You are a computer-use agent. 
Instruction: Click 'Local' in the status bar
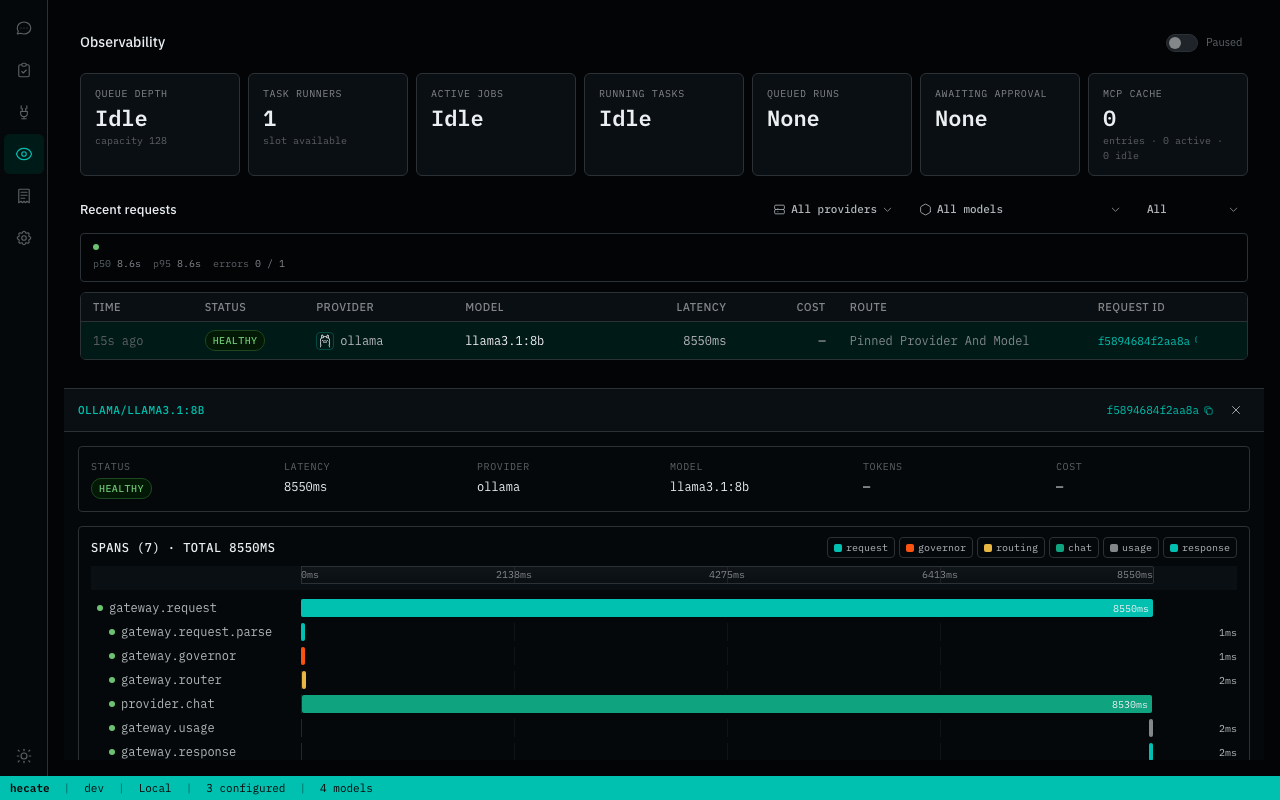tap(155, 788)
